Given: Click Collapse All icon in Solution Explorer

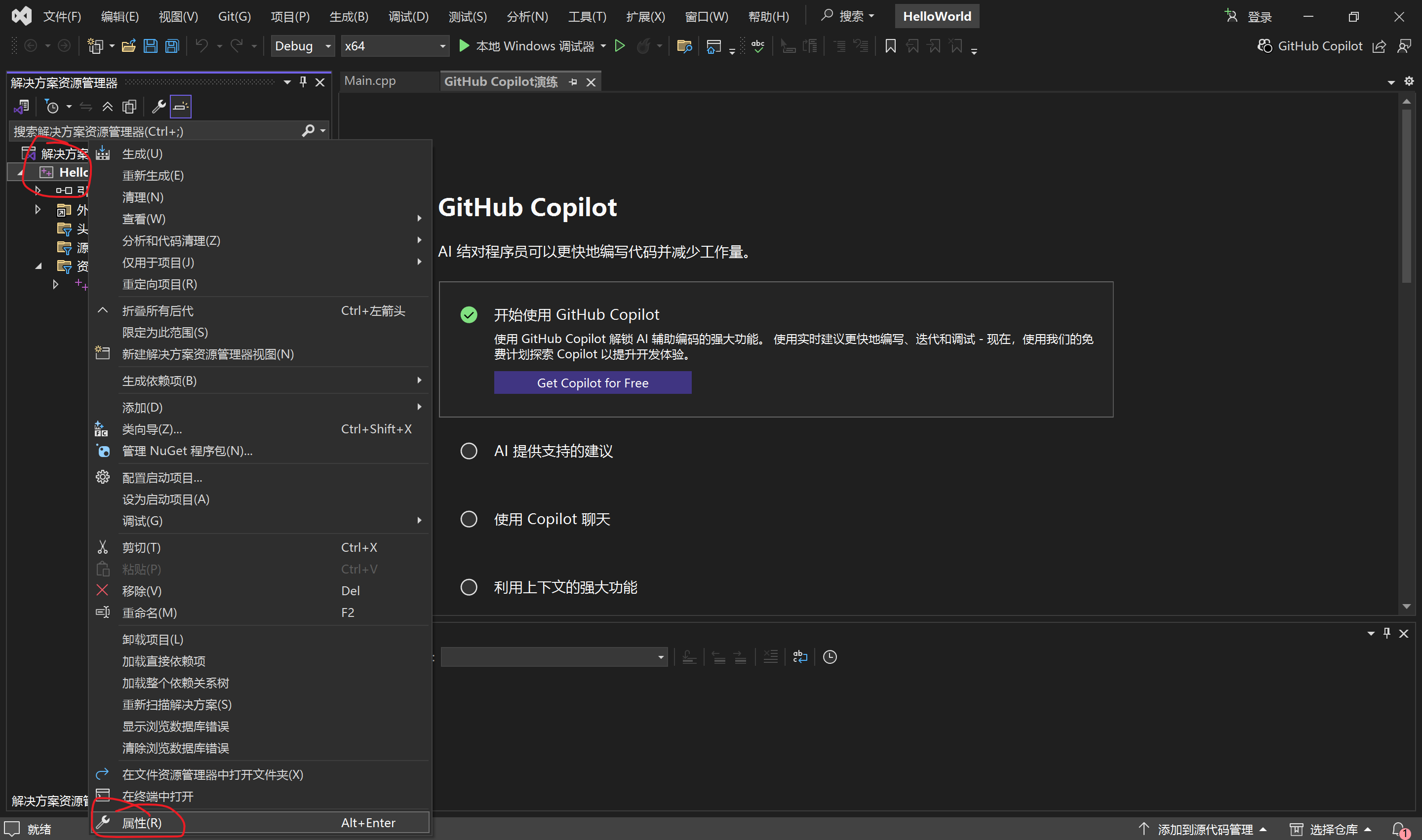Looking at the screenshot, I should coord(108,107).
